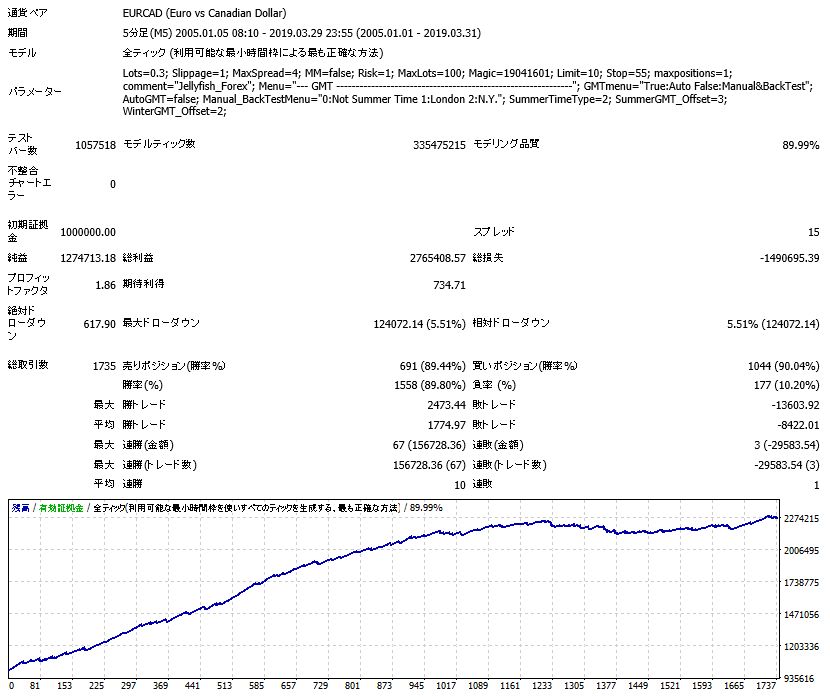Click the x-axis label 81
Image resolution: width=830 pixels, height=697 pixels.
click(x=34, y=685)
